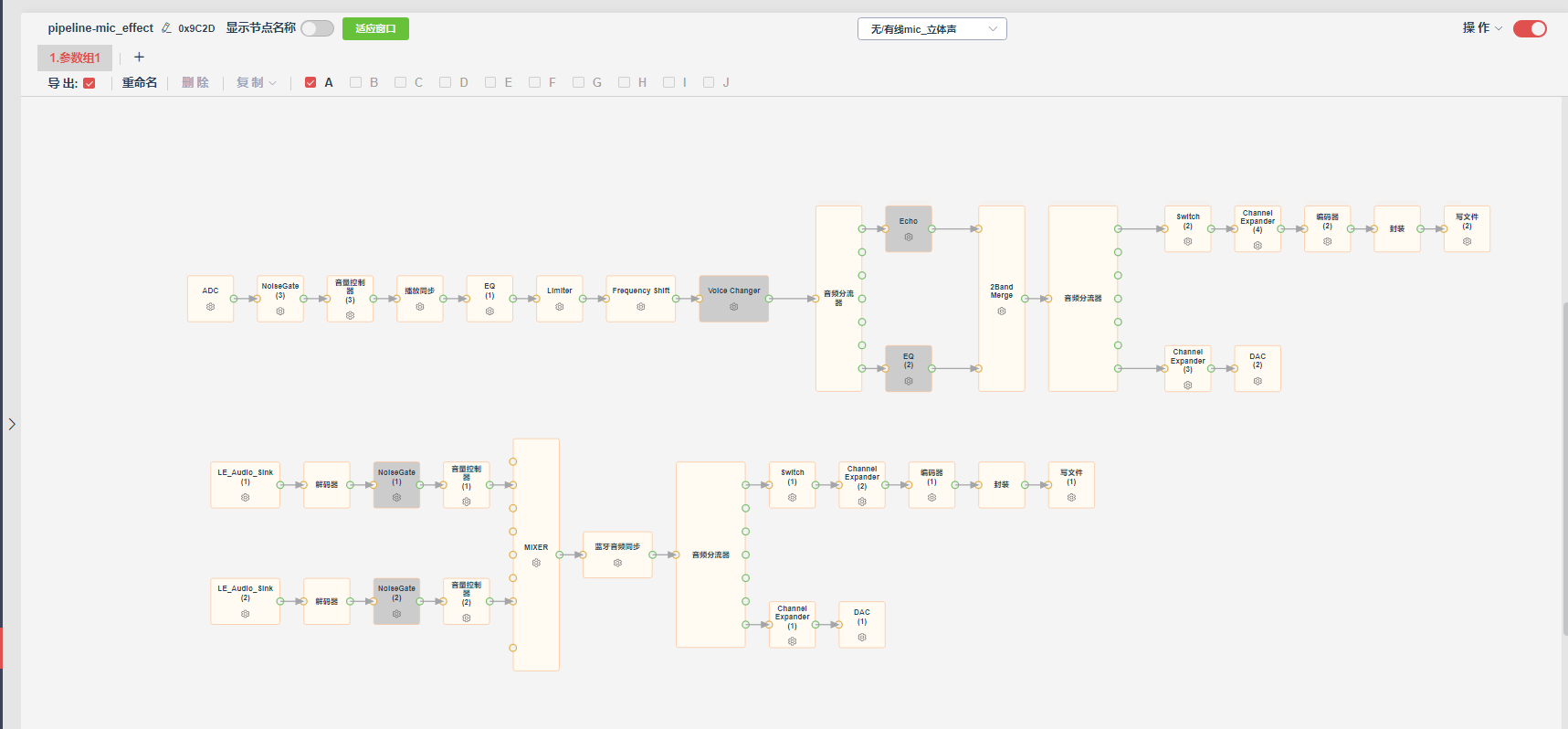Enable the B checkbox

(356, 82)
